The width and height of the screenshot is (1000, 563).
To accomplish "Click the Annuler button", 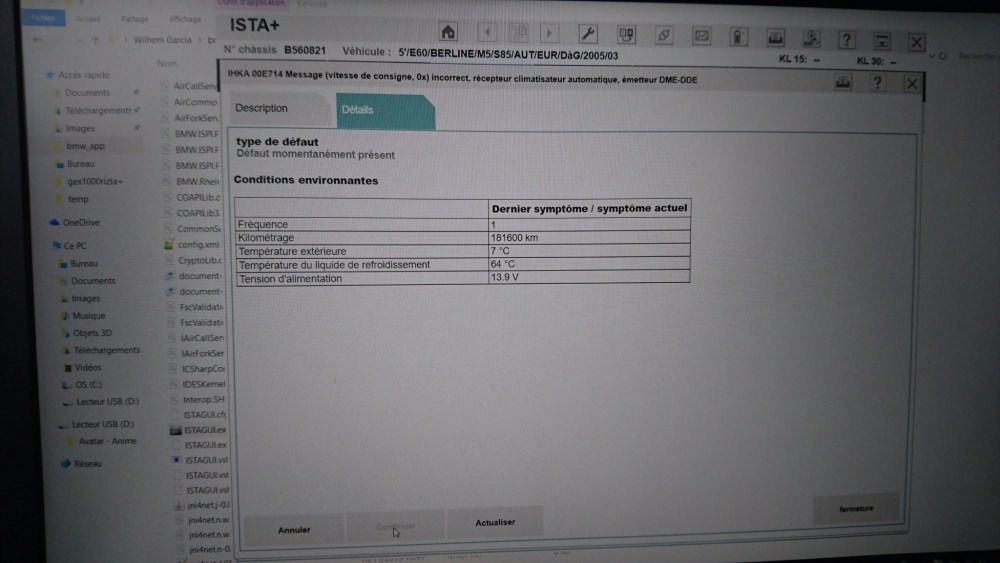I will pyautogui.click(x=294, y=530).
